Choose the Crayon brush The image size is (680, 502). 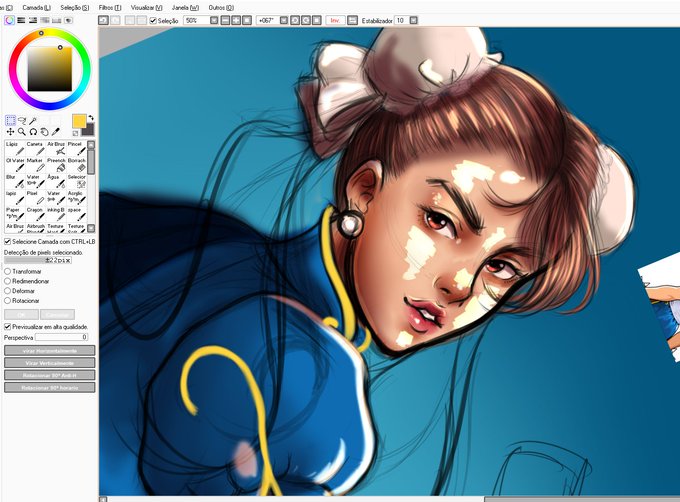(36, 215)
